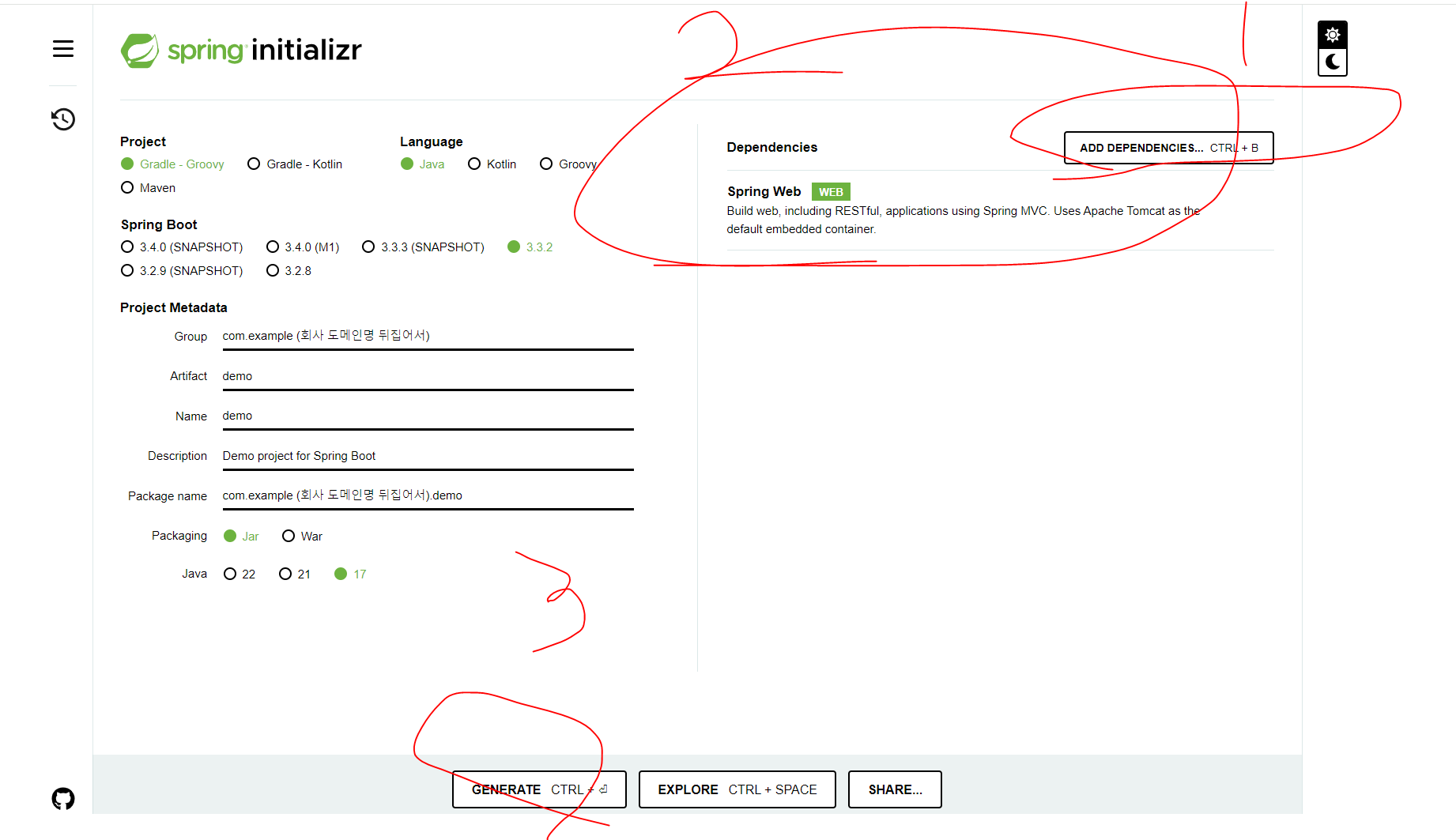Select Gradle - Groovy project
The width and height of the screenshot is (1456, 840).
(172, 164)
